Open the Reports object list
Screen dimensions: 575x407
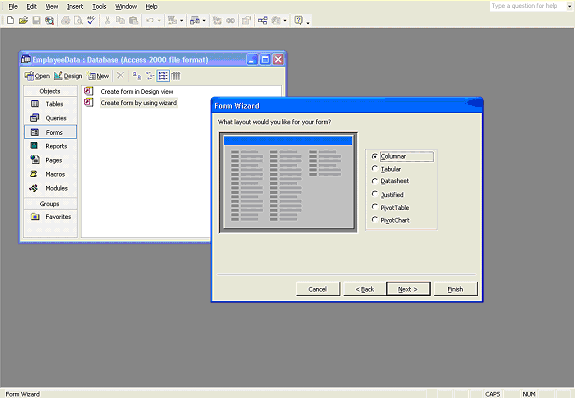pos(50,146)
